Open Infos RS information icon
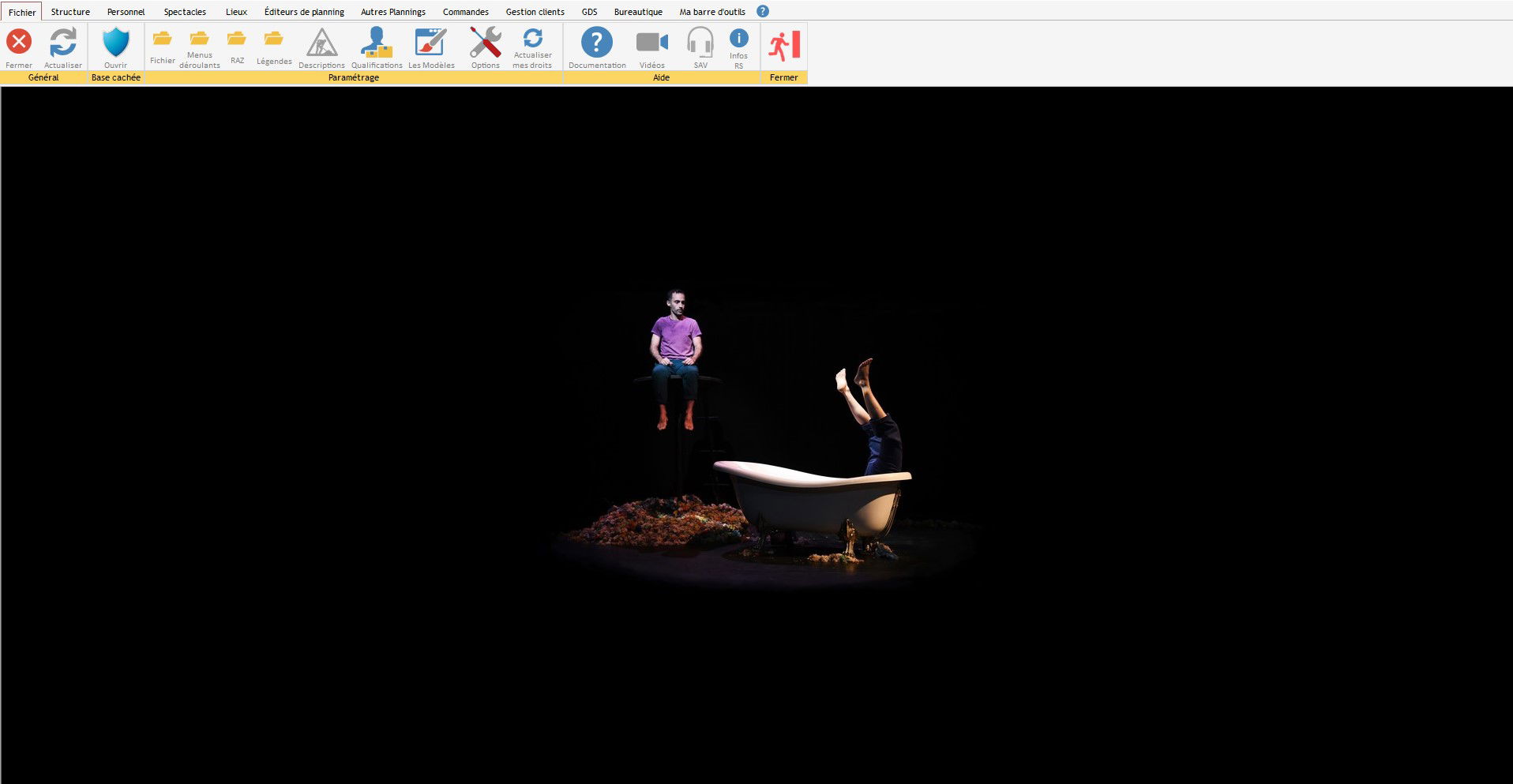 pos(738,39)
